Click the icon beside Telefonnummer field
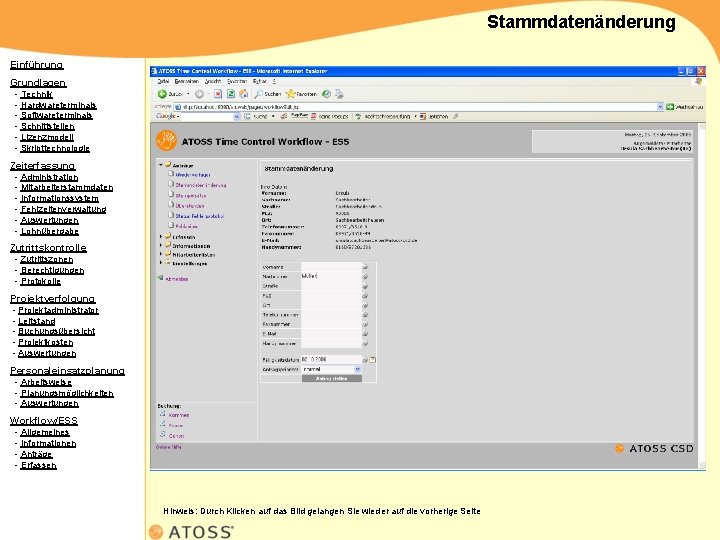 tap(366, 315)
